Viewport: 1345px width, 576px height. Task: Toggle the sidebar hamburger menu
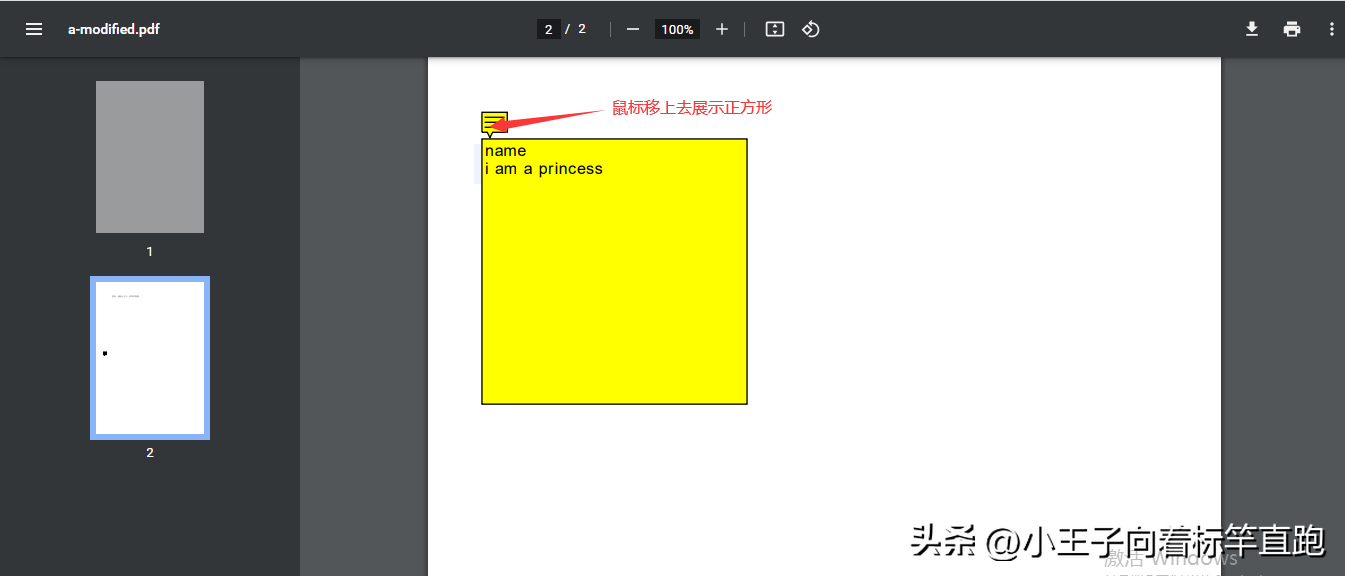coord(34,29)
